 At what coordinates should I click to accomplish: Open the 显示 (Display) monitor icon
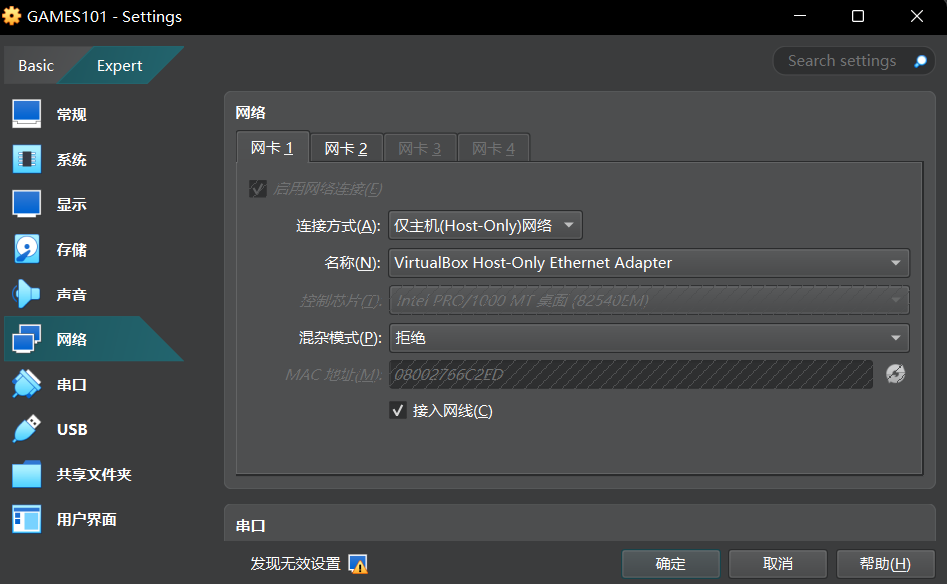coord(26,204)
